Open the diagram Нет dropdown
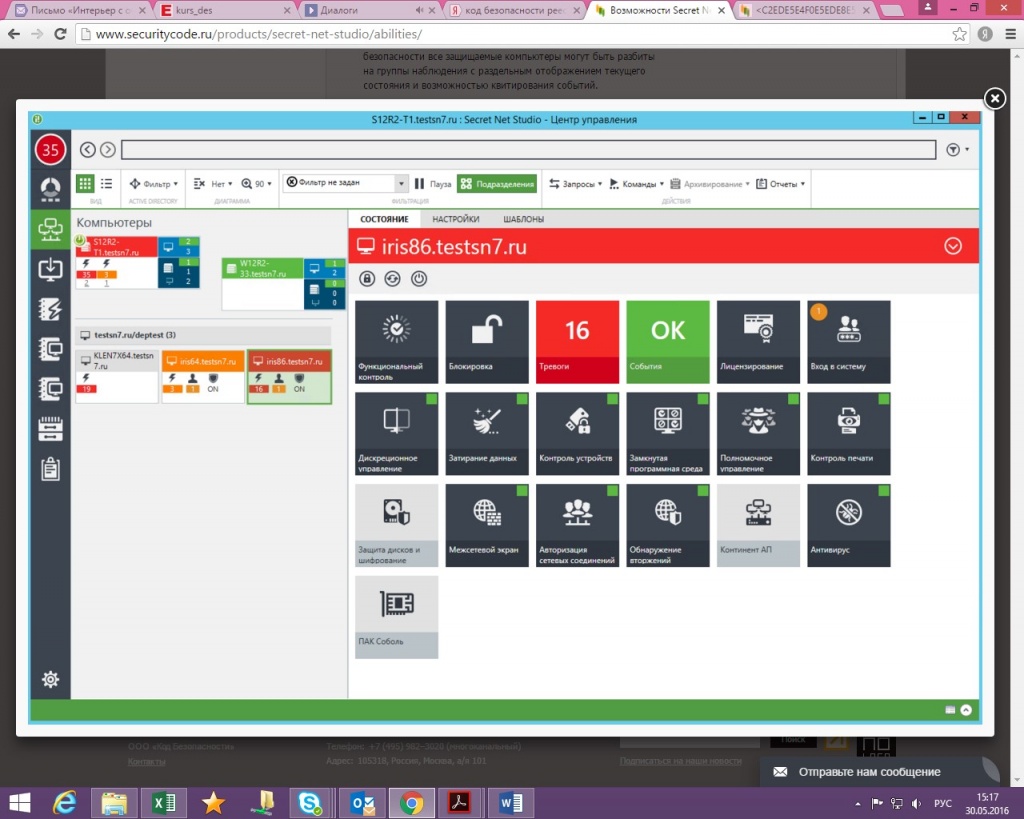The image size is (1024, 819). (x=213, y=184)
